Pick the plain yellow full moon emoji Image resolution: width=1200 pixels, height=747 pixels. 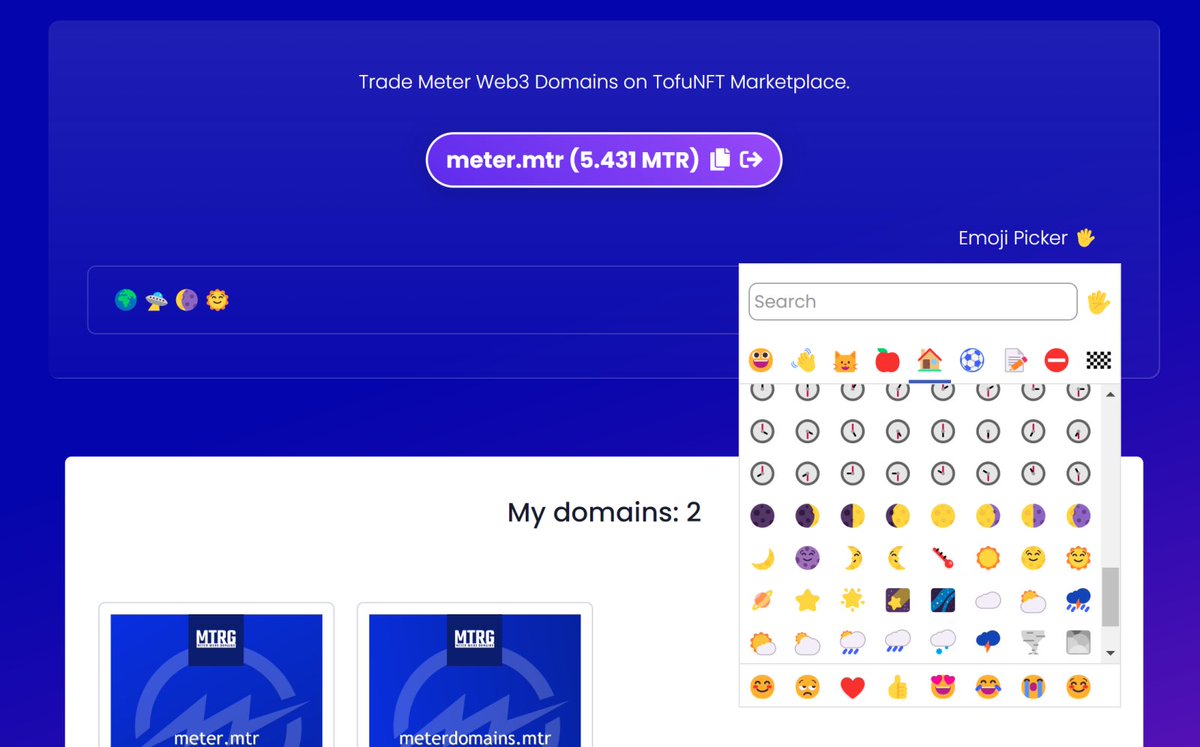943,516
